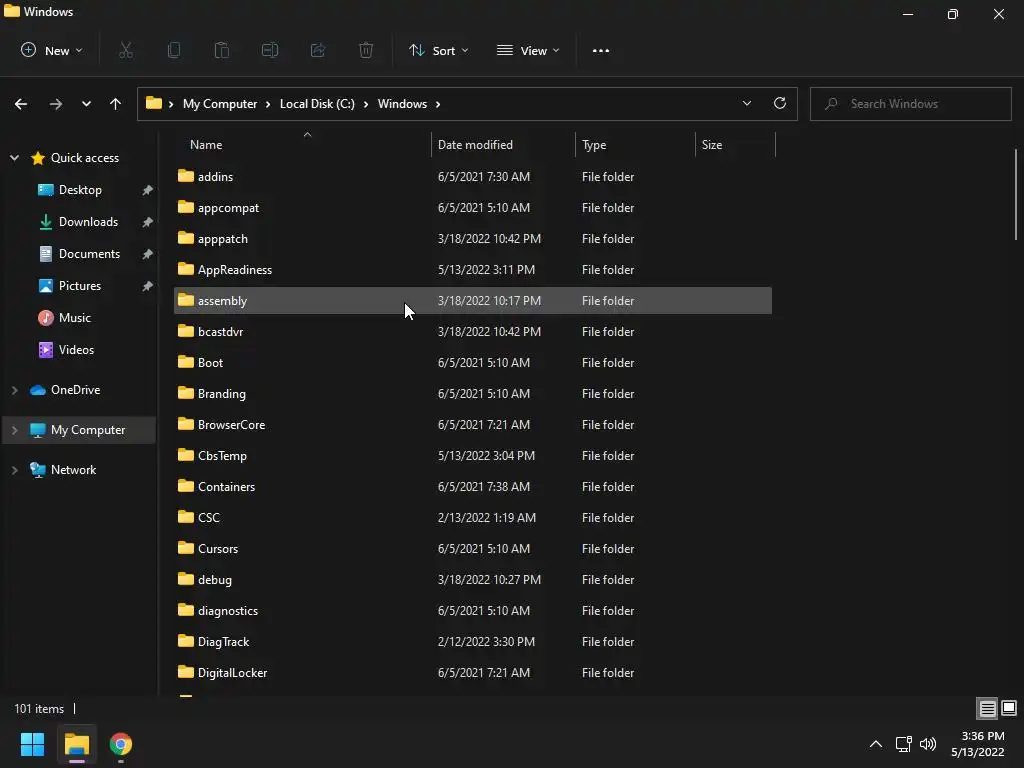The width and height of the screenshot is (1024, 768).
Task: Expand the My Computer tree node
Action: [x=14, y=430]
